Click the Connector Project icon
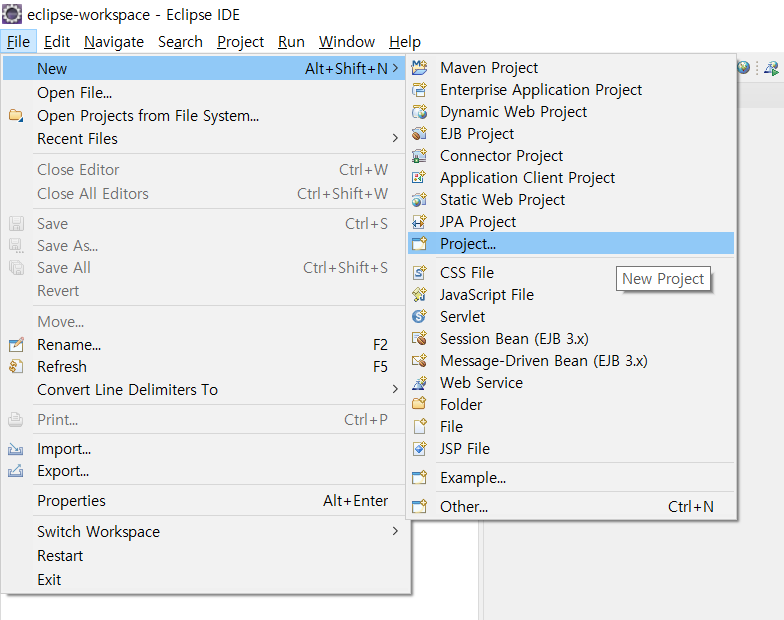The width and height of the screenshot is (784, 620). click(x=420, y=156)
